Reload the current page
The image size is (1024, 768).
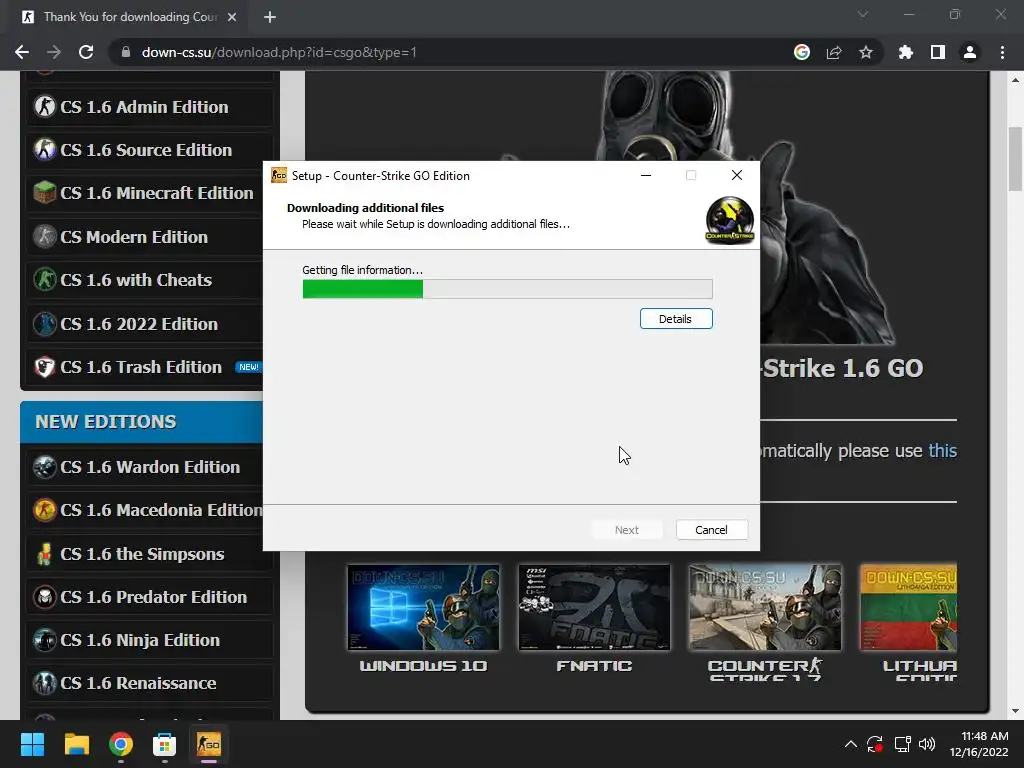(86, 52)
